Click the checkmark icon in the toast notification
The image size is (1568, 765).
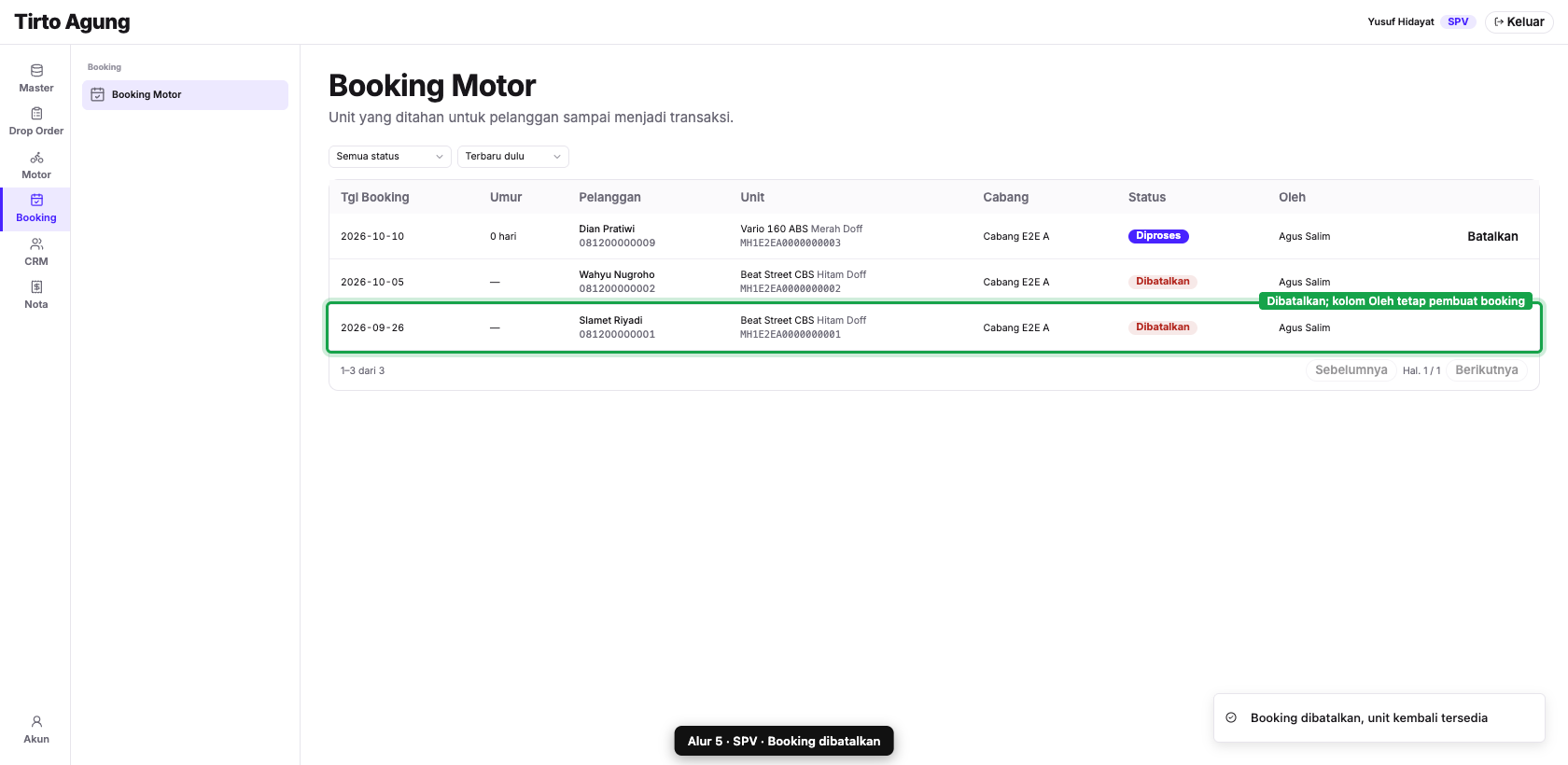pyautogui.click(x=1231, y=717)
